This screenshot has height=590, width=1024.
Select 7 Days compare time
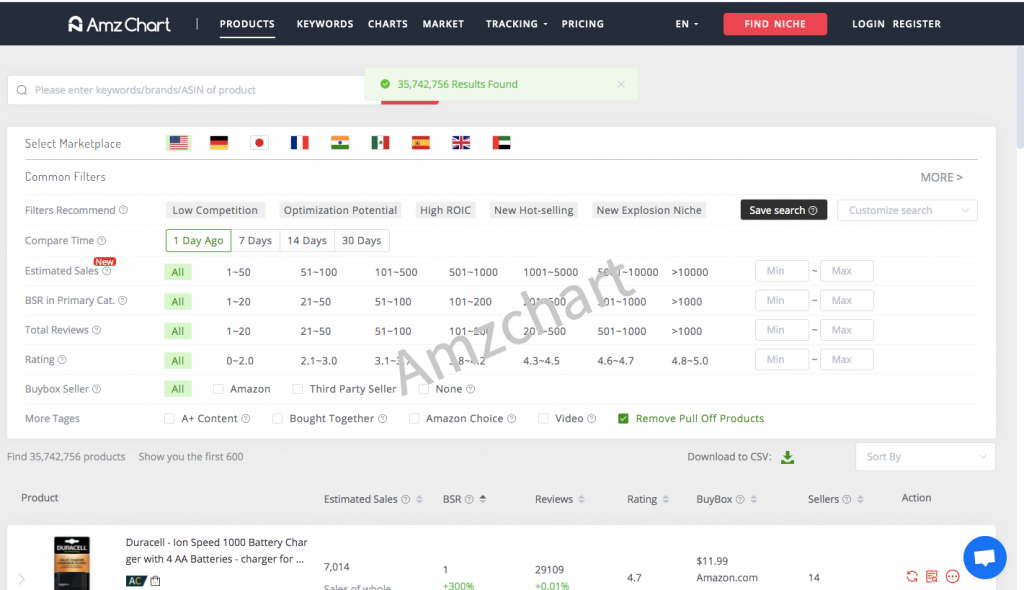[x=255, y=240]
